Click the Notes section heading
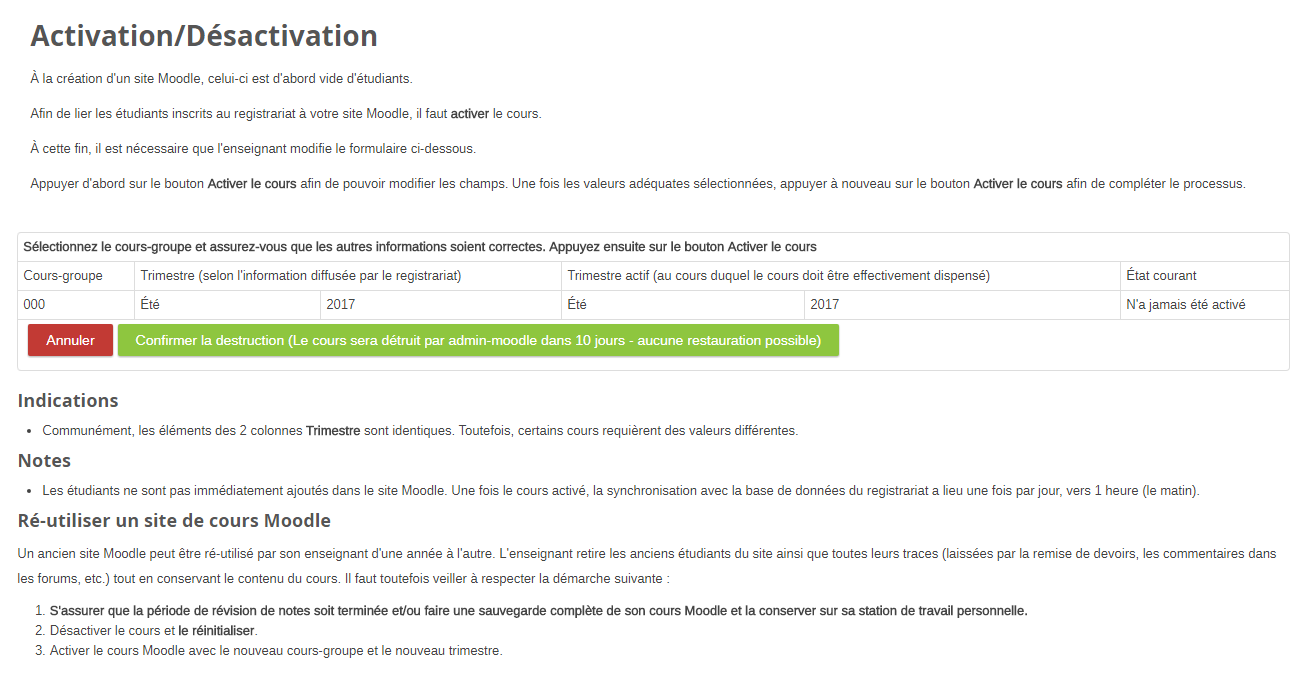 [x=44, y=461]
